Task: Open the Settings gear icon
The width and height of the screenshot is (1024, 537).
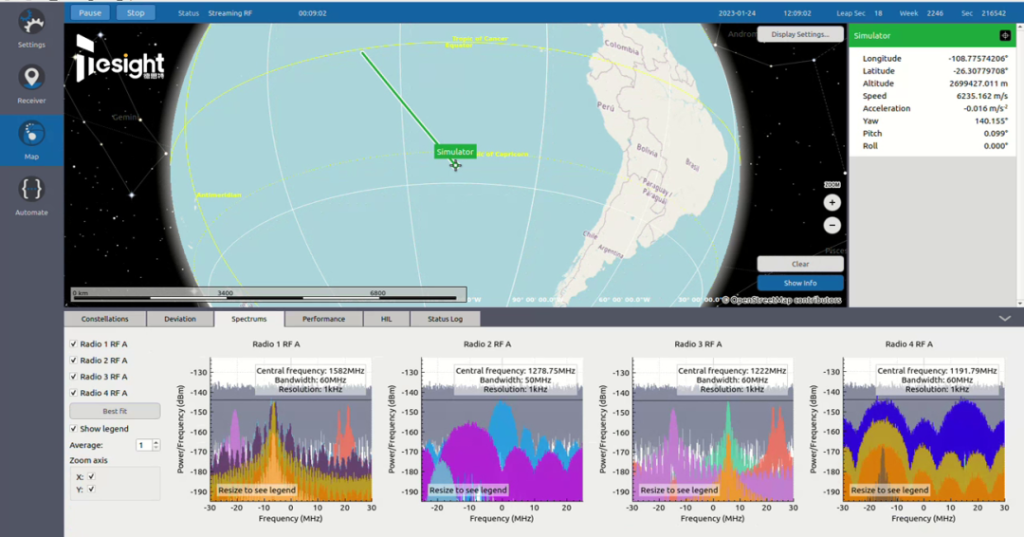Action: [x=31, y=24]
